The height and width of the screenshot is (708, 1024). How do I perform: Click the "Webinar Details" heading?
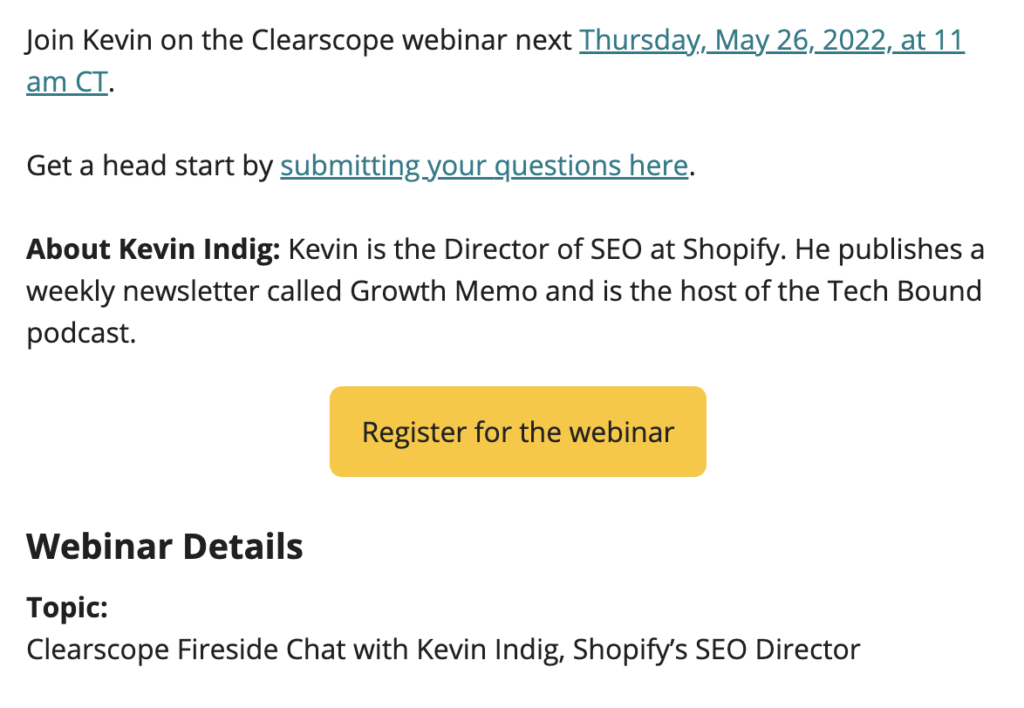(x=164, y=546)
